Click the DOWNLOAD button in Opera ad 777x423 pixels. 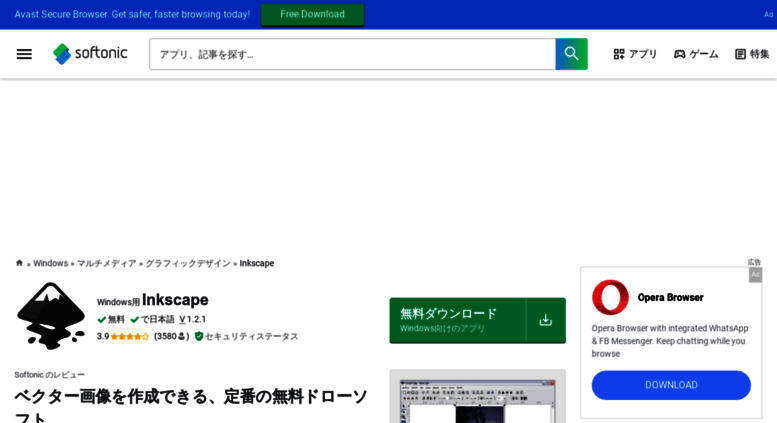(x=671, y=385)
